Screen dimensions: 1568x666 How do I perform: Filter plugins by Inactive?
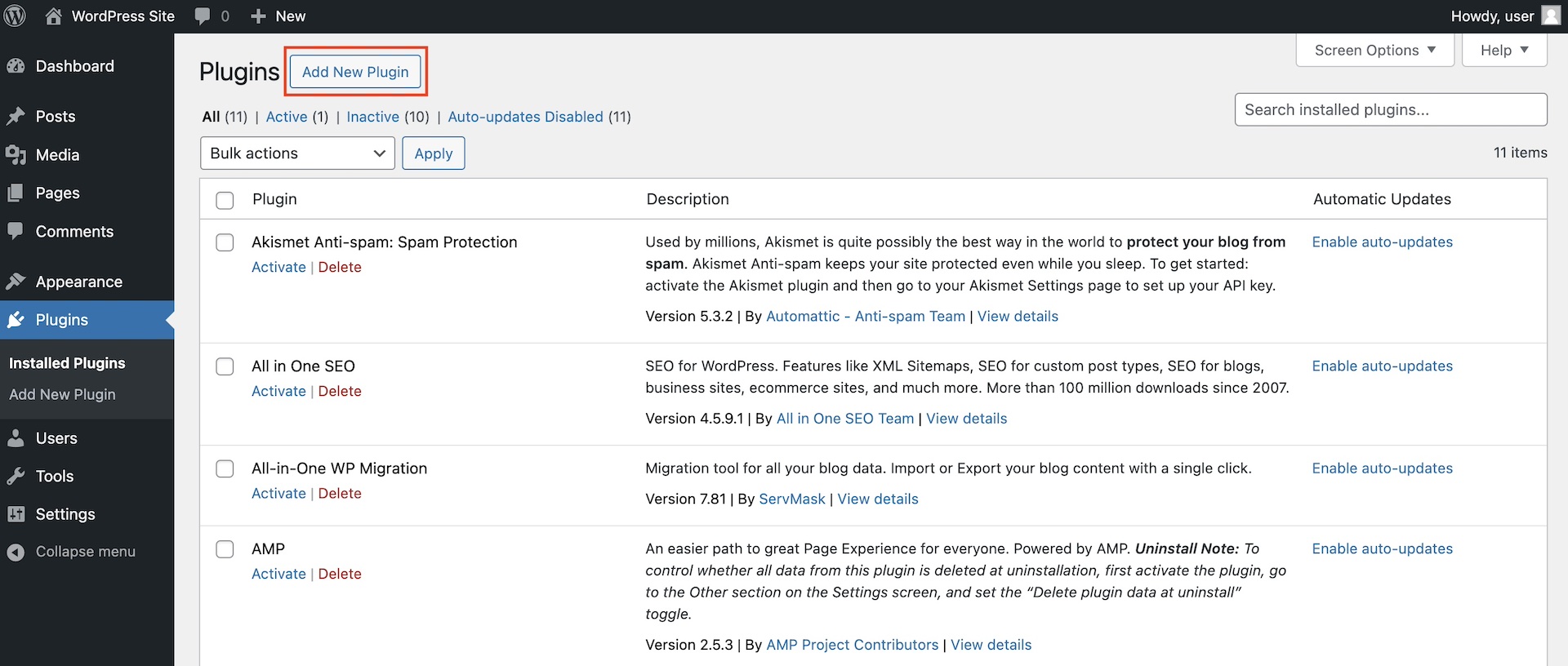(x=373, y=117)
